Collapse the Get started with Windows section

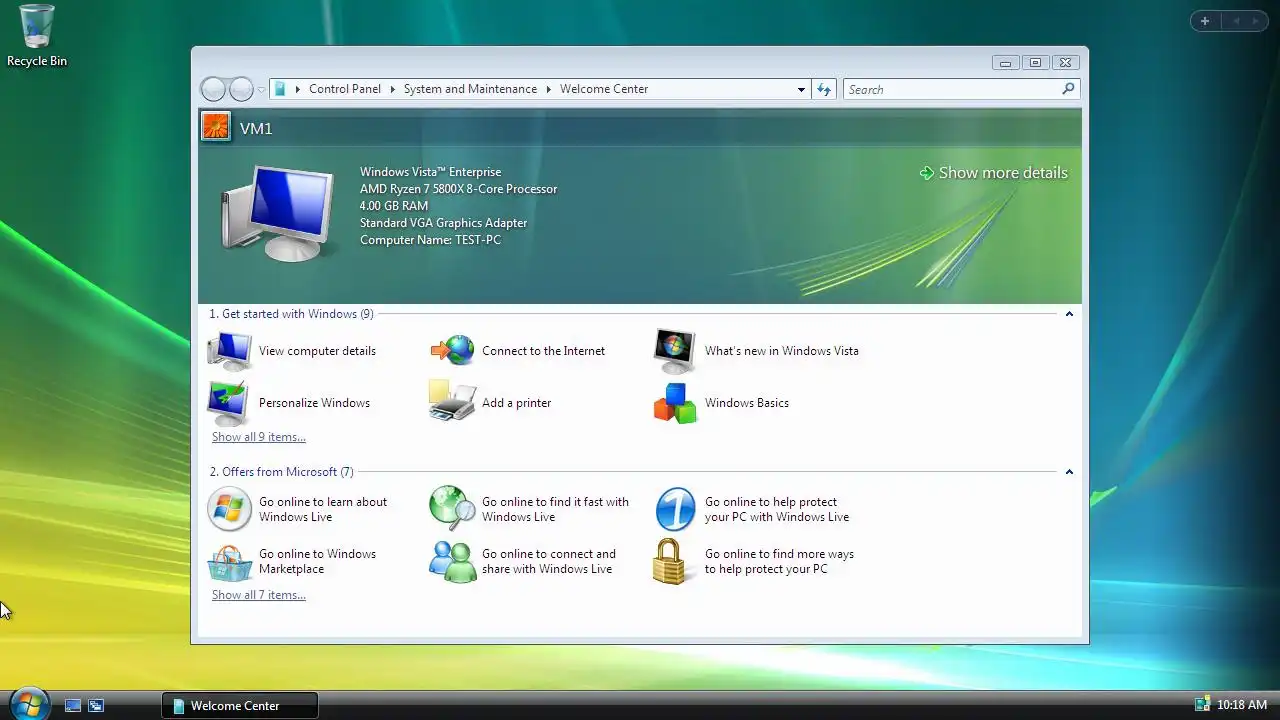tap(1069, 314)
